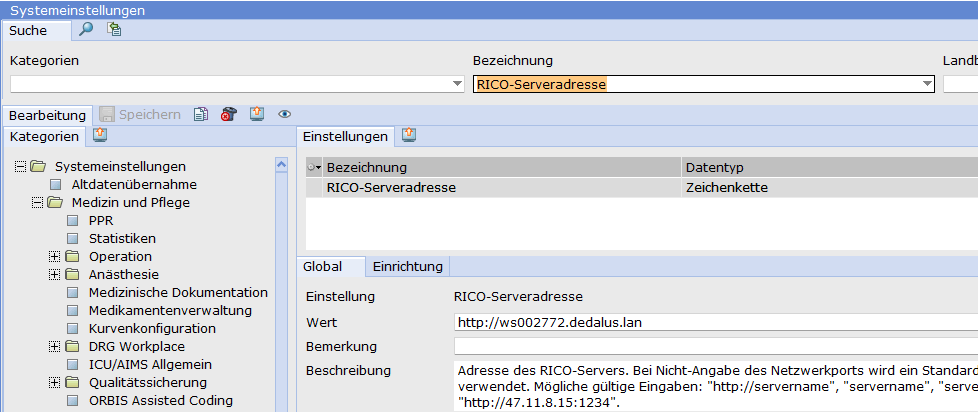Click the monitor icon beside the Einstellungen tab
This screenshot has height=412, width=979.
coord(408,135)
